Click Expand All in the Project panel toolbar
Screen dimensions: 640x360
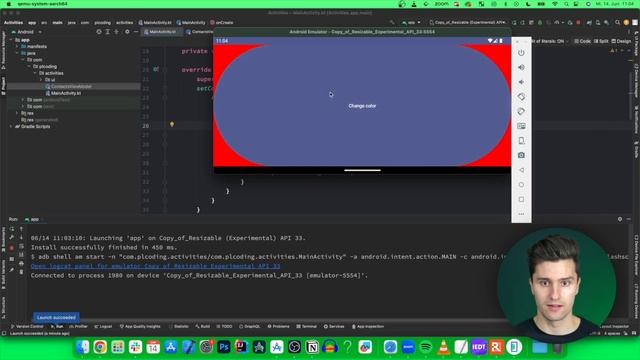(x=108, y=32)
